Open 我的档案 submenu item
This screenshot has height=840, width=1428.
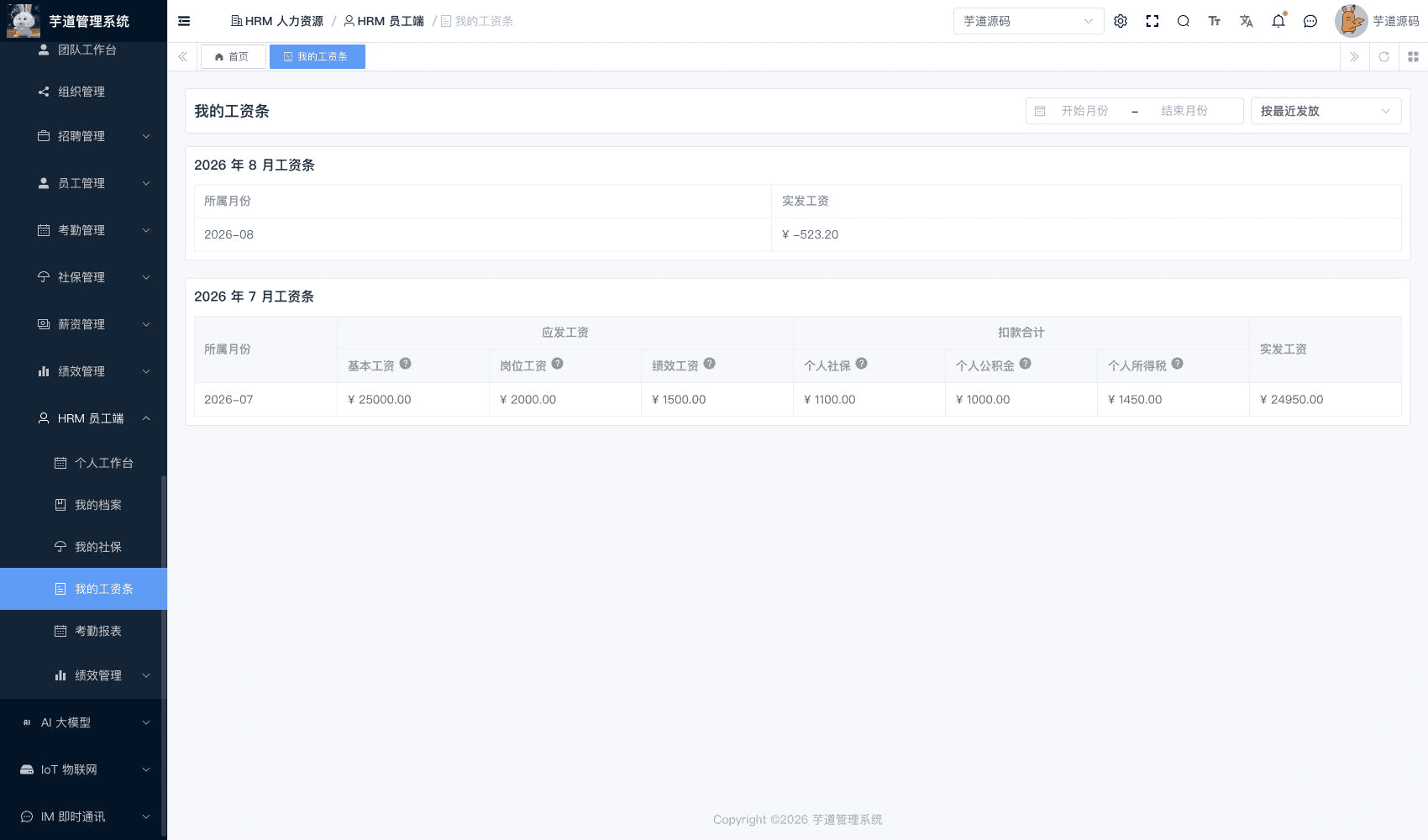pos(83,505)
